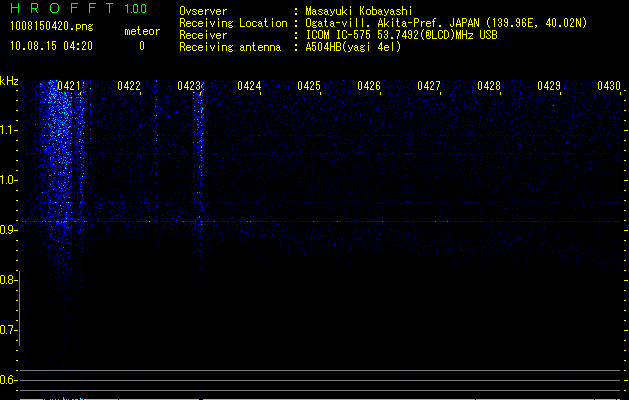Click the Receiving Location label

233,23
